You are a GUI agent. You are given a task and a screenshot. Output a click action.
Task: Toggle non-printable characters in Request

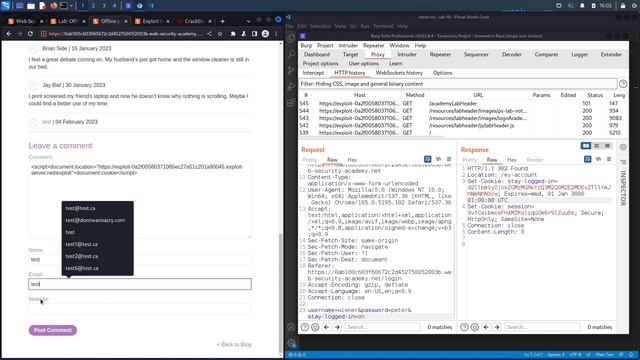click(438, 159)
